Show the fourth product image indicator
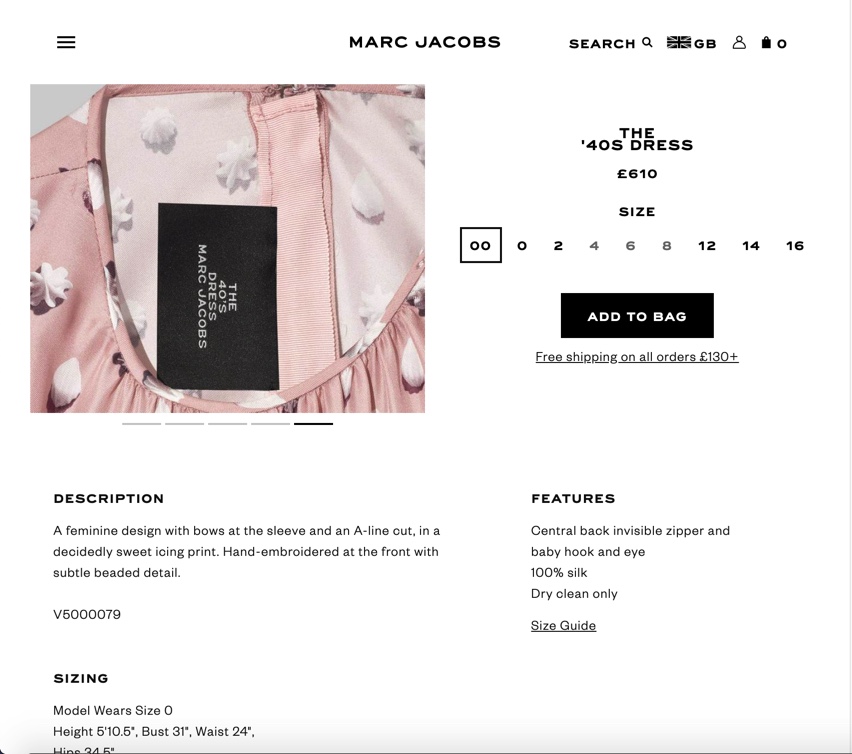Screen dimensions: 852x754 271,424
